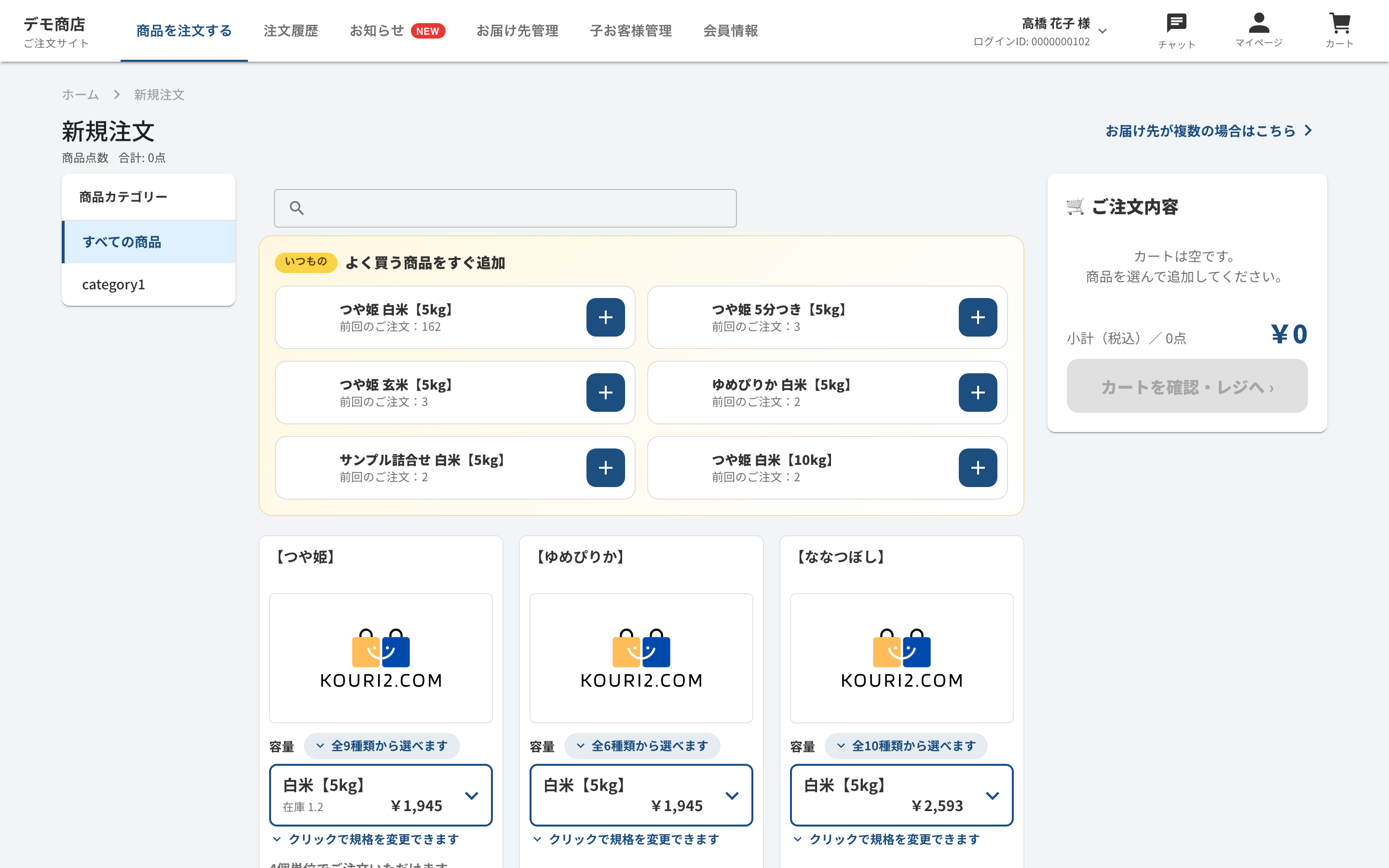
Task: Click the NEW badge next to お知らせ
Action: pyautogui.click(x=428, y=31)
